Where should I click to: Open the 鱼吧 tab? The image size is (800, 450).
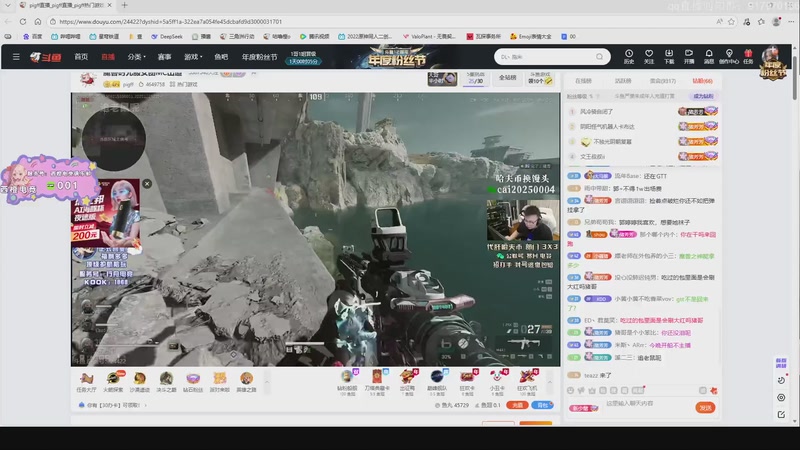point(221,57)
